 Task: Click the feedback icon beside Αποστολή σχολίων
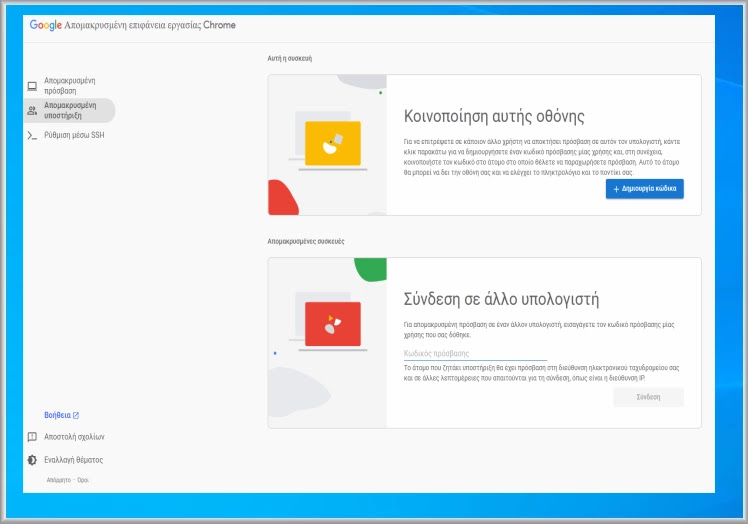tap(32, 437)
